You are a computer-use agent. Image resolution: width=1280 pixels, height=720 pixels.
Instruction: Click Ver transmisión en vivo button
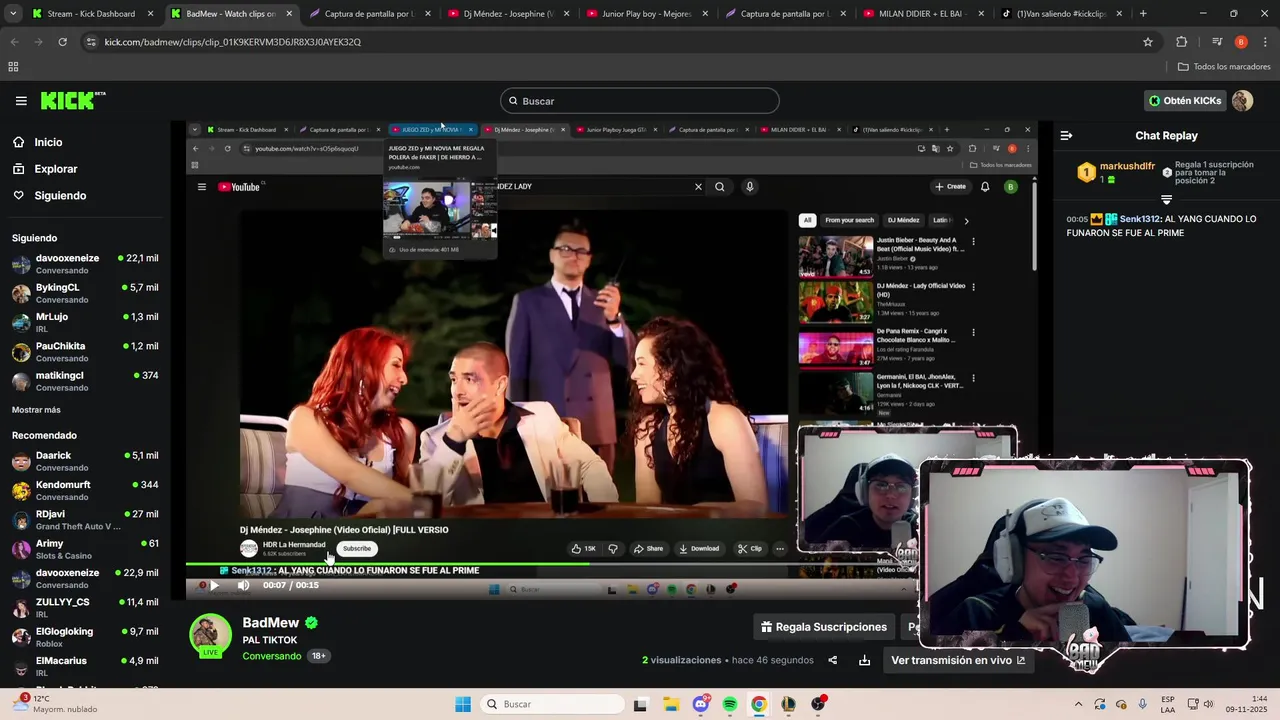click(x=958, y=660)
